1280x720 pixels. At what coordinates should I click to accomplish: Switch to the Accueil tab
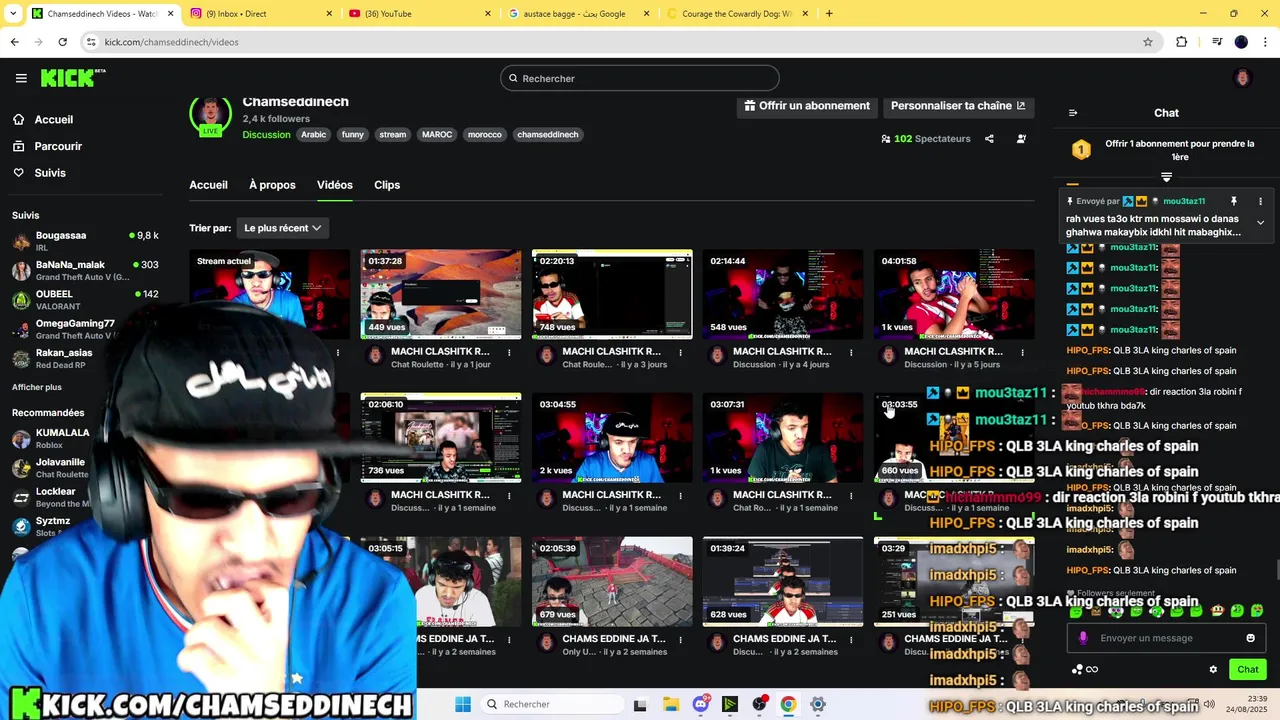click(208, 185)
